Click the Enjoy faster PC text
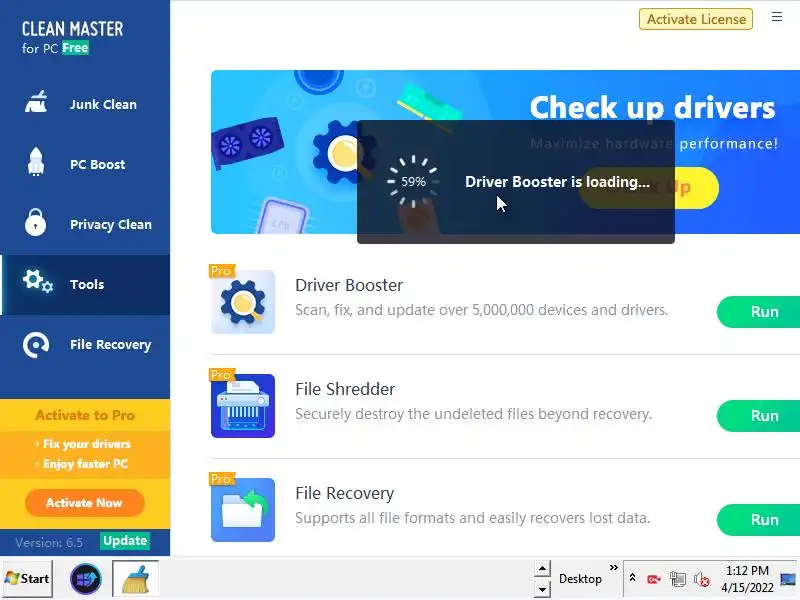 coord(86,464)
